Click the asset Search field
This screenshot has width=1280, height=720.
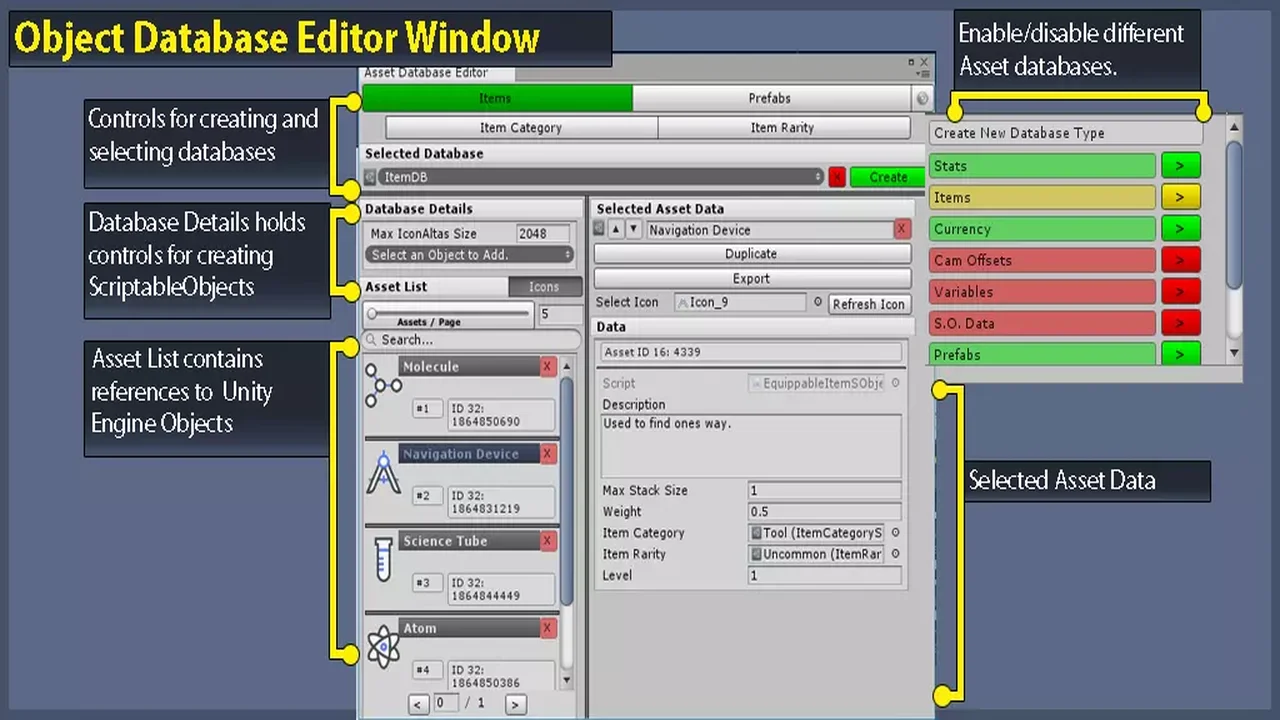click(x=470, y=340)
